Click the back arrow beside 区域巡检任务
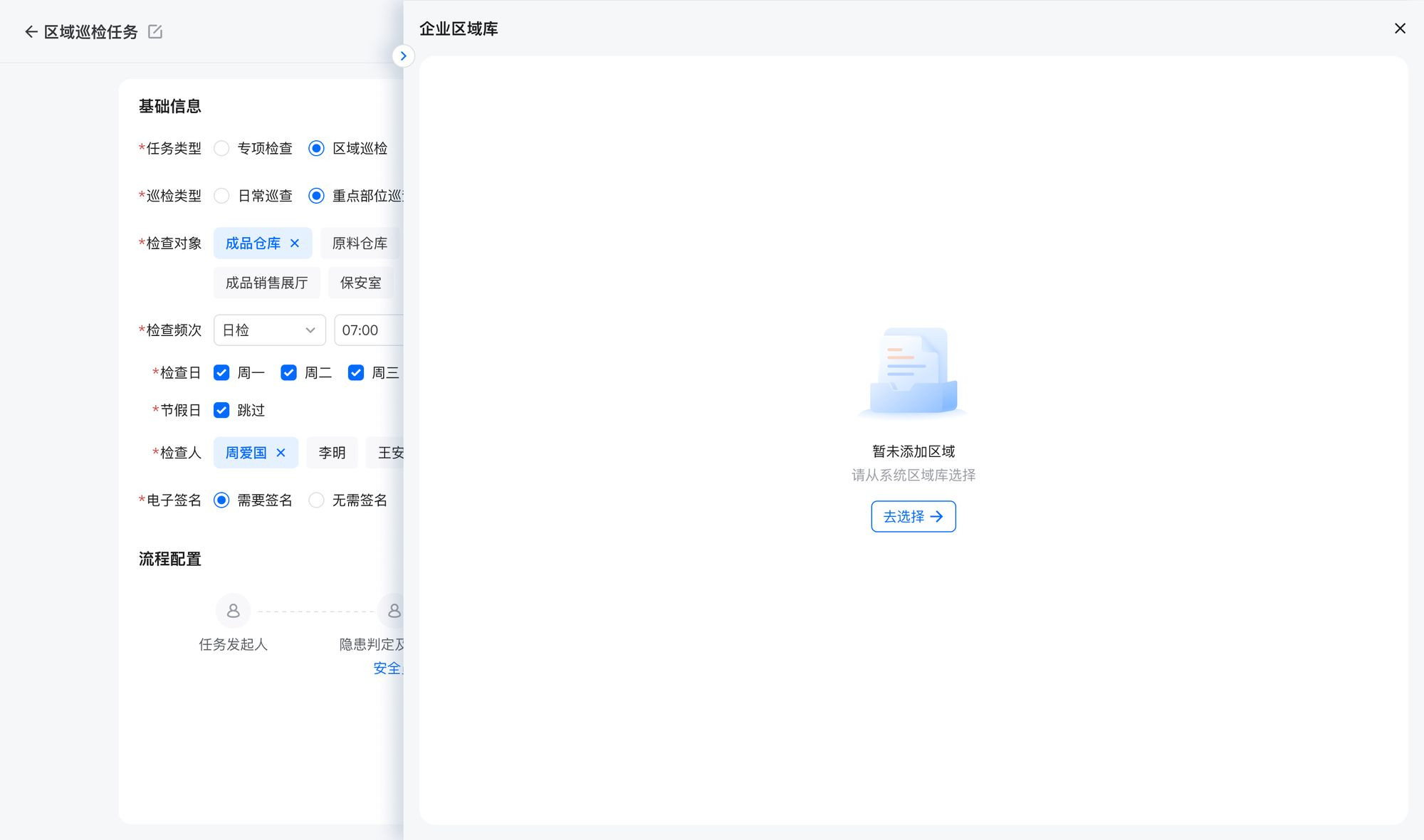The width and height of the screenshot is (1424, 840). tap(31, 32)
